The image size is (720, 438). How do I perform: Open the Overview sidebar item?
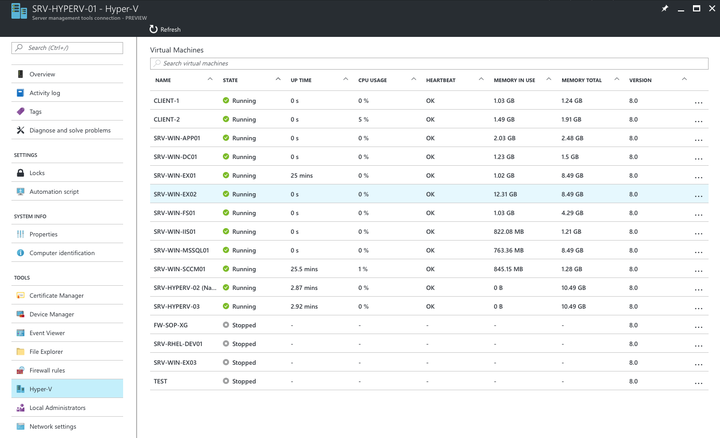tap(67, 74)
